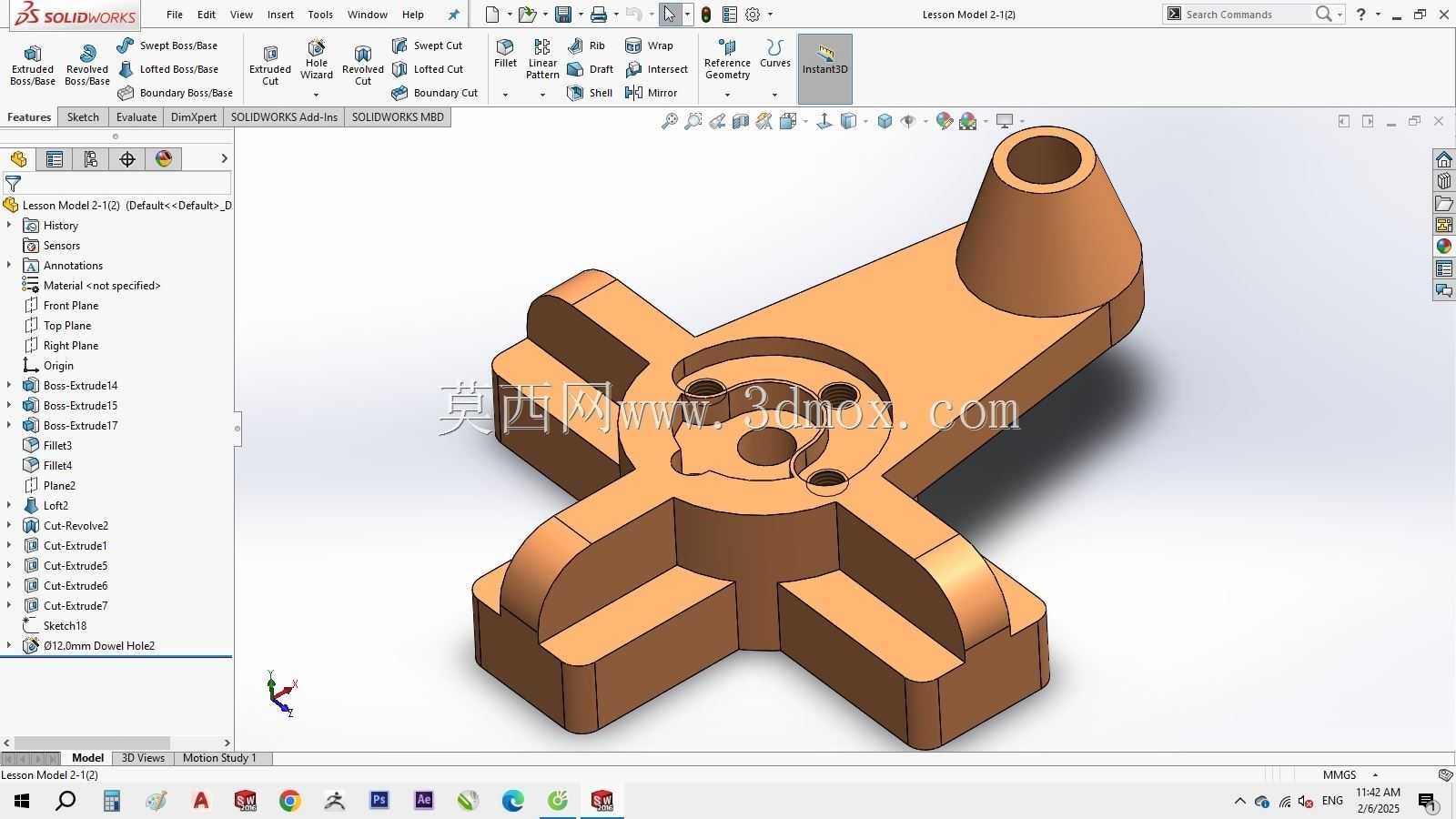The width and height of the screenshot is (1456, 819).
Task: Open Chrome from the taskbar
Action: point(289,801)
